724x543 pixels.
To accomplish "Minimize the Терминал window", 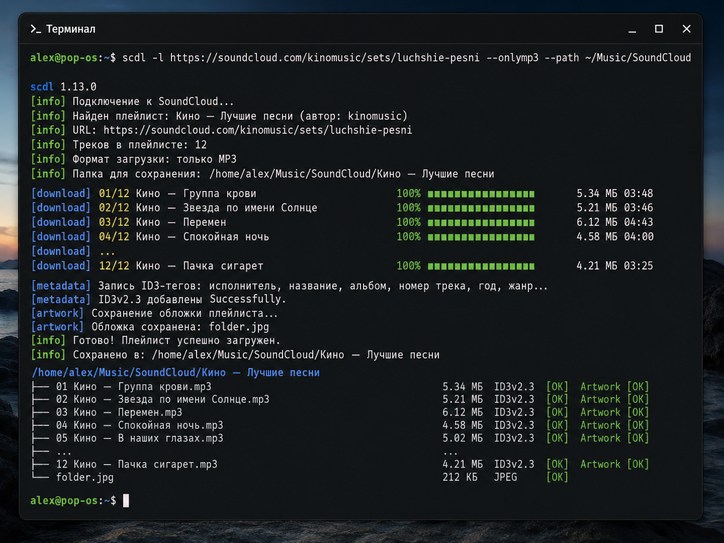I will pos(632,29).
